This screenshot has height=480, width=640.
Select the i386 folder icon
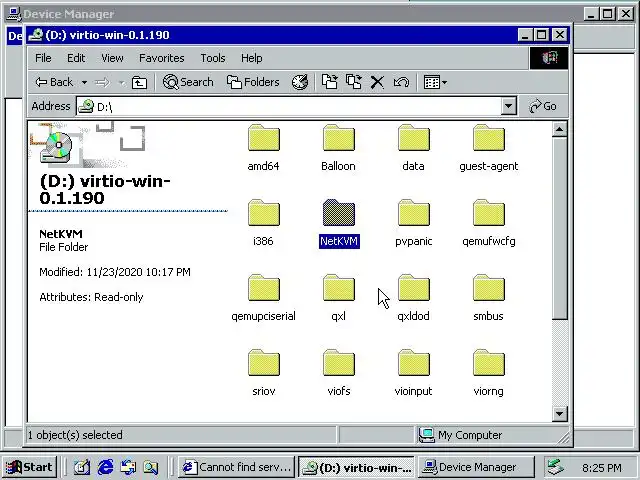pos(264,213)
